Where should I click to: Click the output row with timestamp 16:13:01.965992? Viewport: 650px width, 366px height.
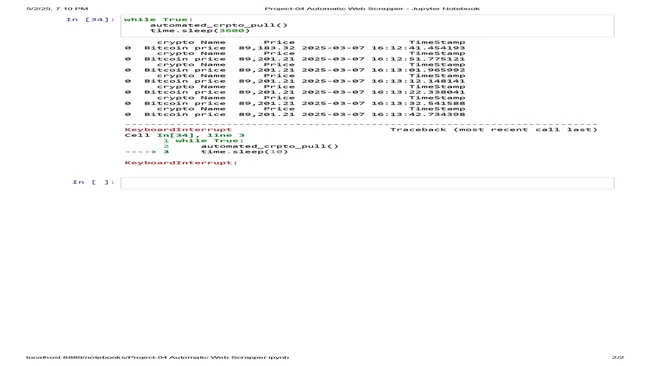[x=295, y=70]
